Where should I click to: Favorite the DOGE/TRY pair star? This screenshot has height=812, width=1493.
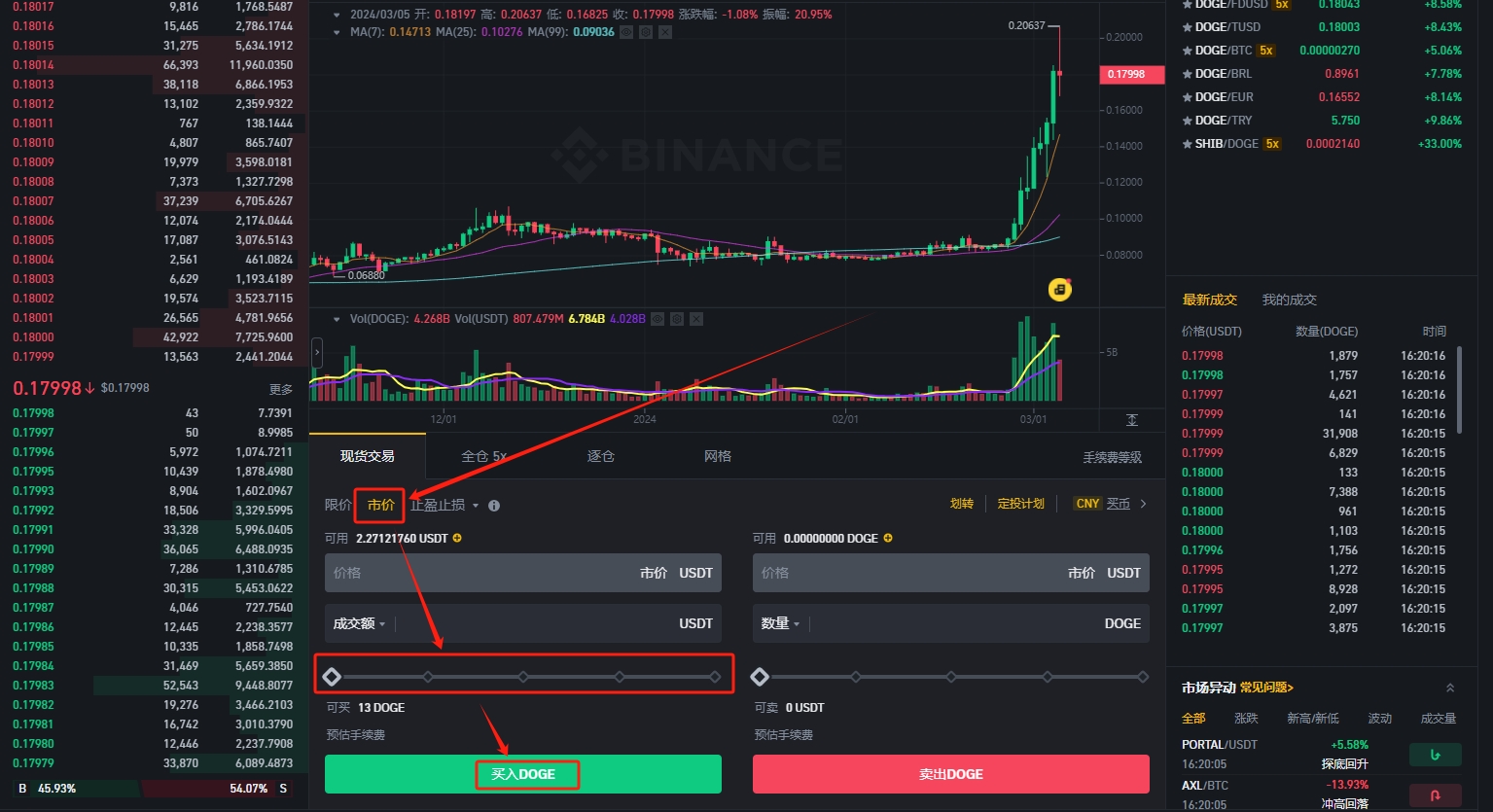pos(1187,121)
